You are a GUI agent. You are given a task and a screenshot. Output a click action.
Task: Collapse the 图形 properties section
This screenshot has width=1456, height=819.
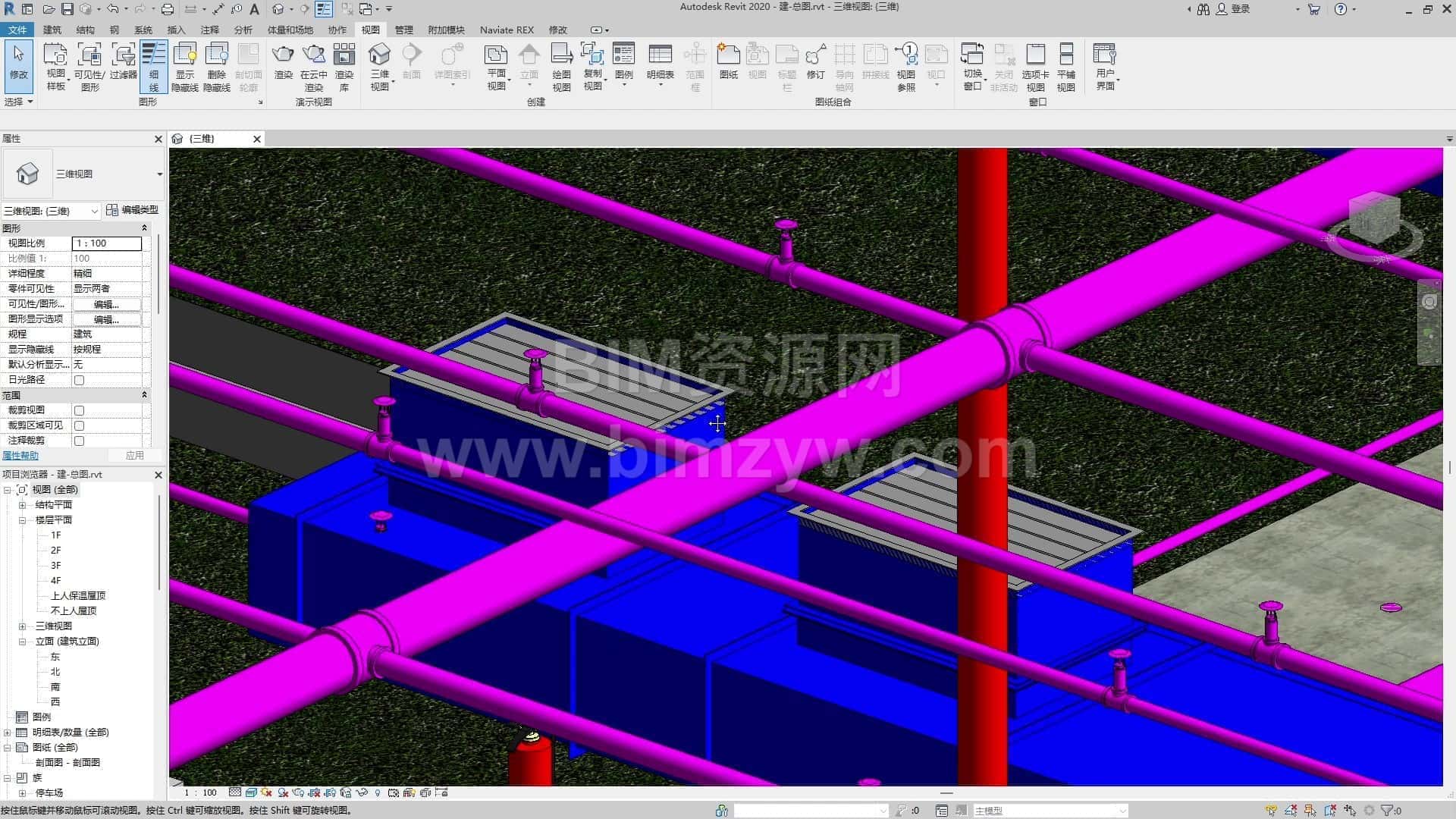coord(144,228)
